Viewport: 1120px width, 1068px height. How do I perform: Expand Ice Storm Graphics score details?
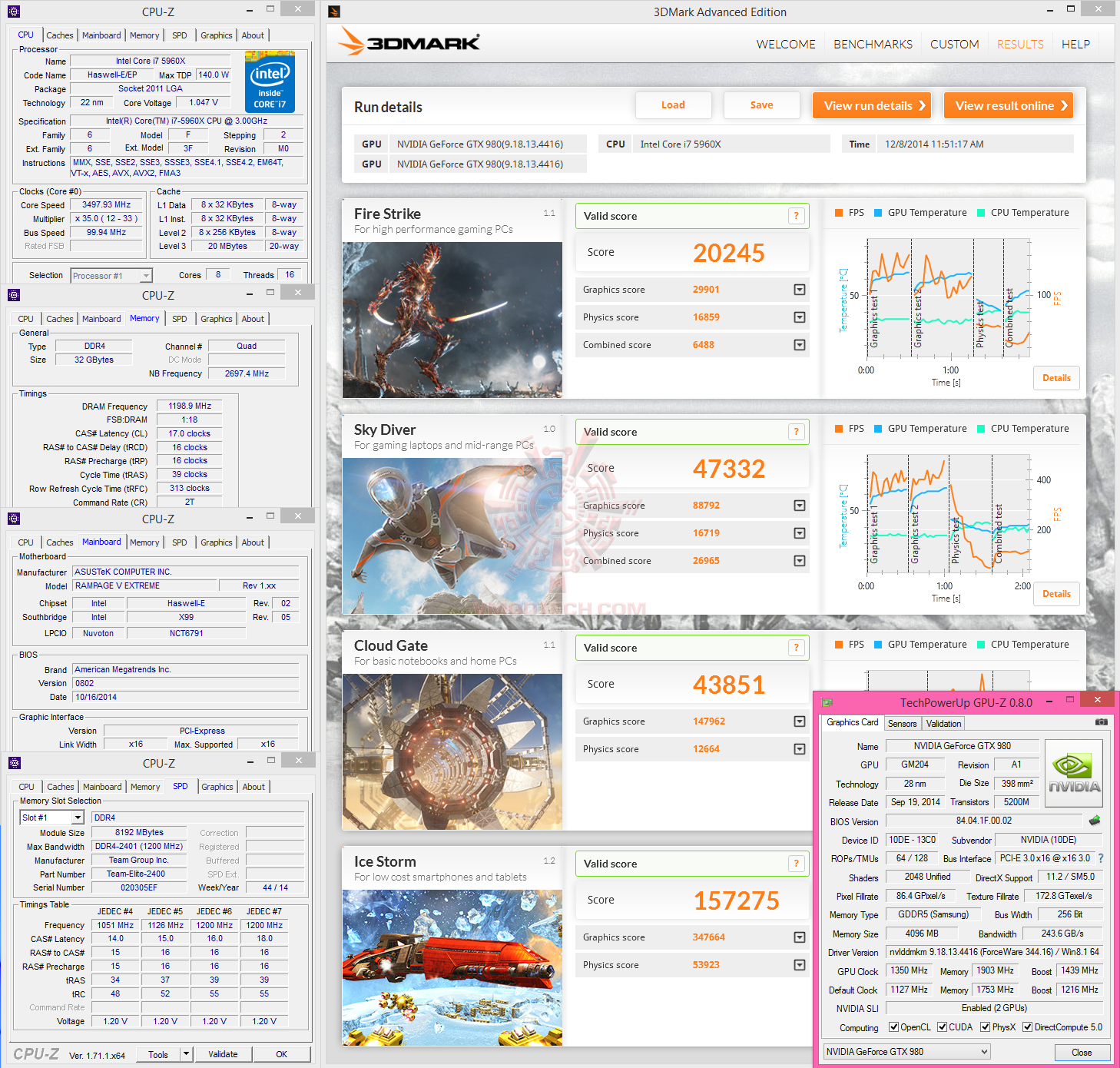[x=800, y=937]
